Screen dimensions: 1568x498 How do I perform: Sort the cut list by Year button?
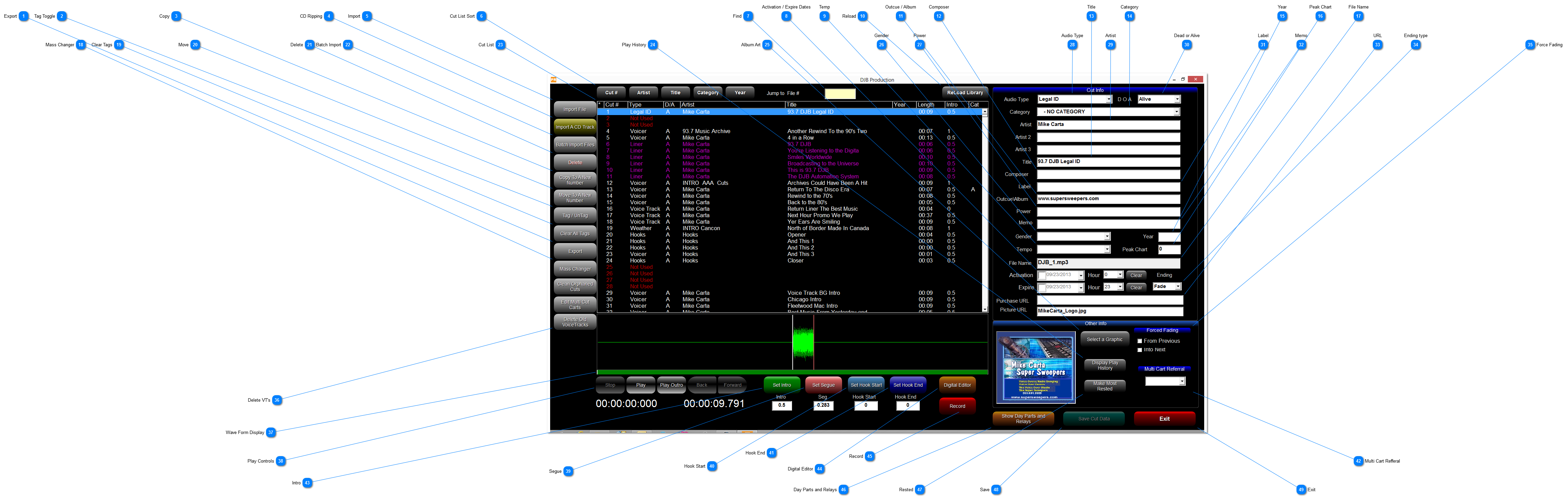point(740,93)
